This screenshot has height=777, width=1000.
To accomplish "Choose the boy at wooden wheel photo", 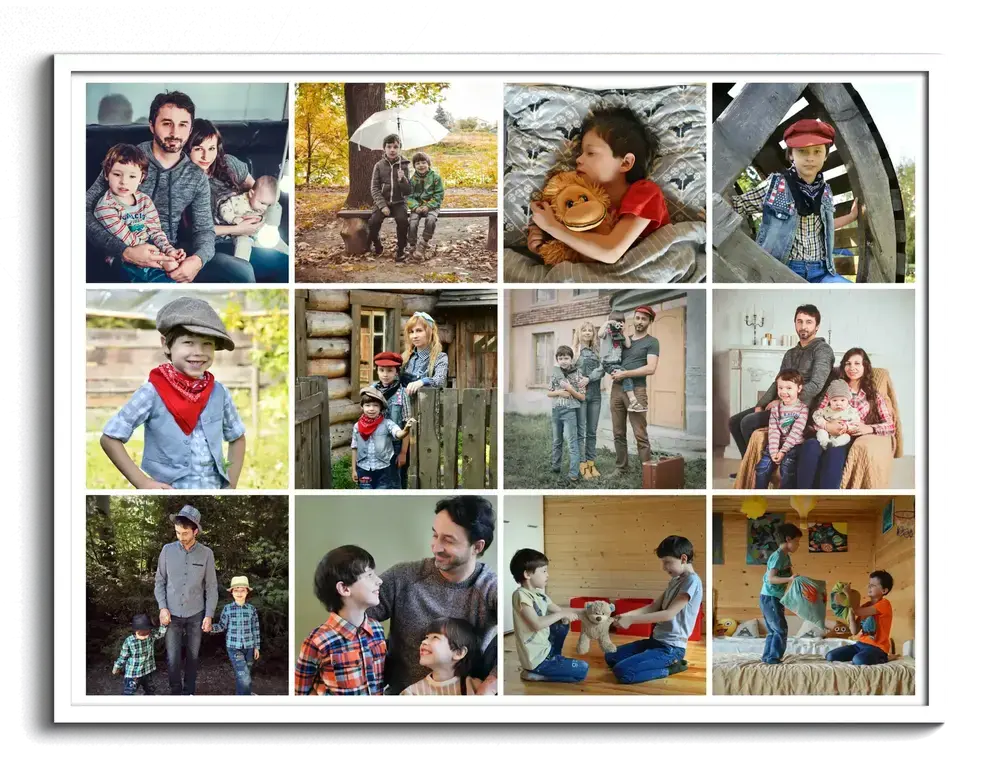I will coord(814,182).
